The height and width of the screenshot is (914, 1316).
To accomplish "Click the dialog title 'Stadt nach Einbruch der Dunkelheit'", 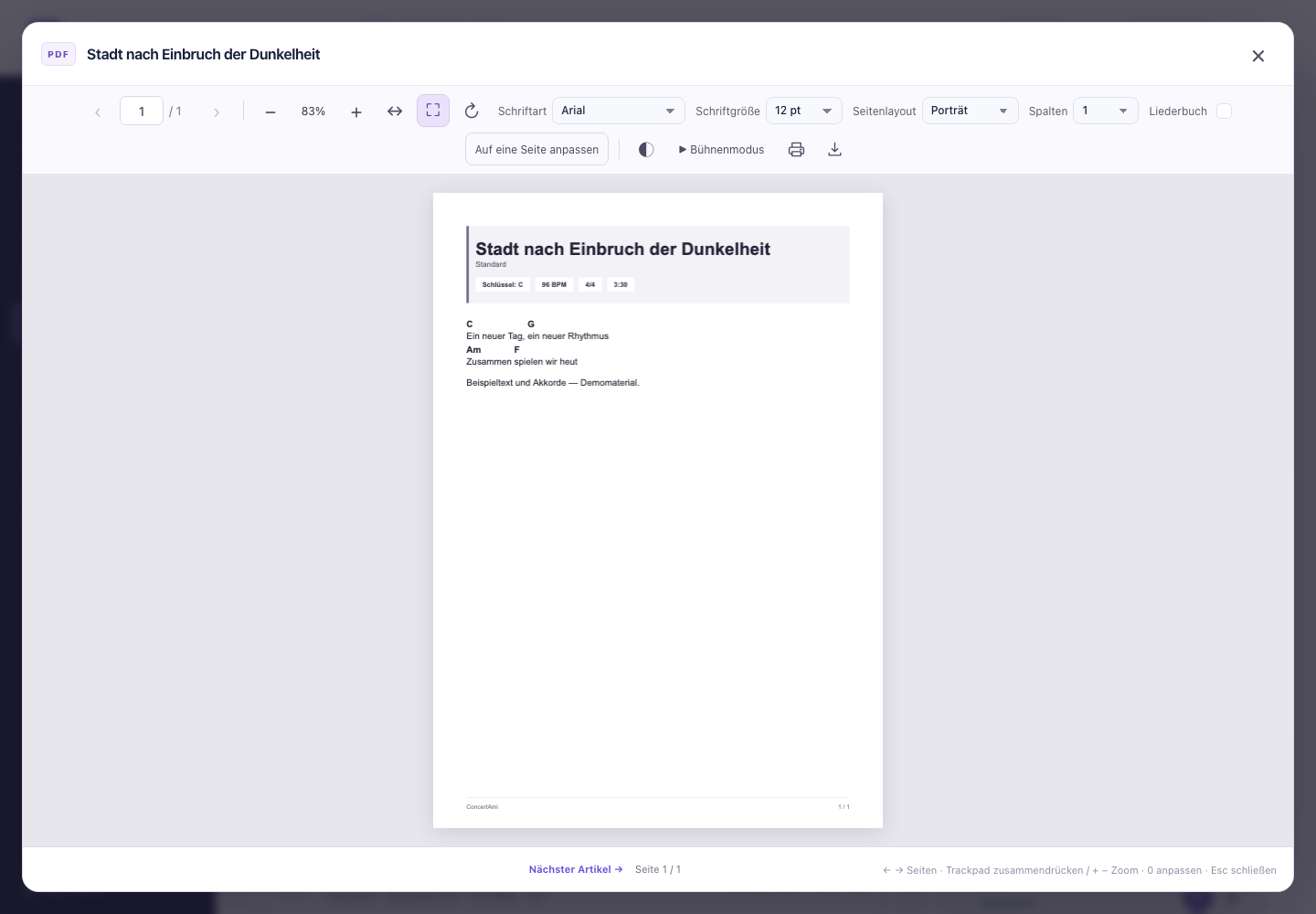I will pyautogui.click(x=204, y=55).
